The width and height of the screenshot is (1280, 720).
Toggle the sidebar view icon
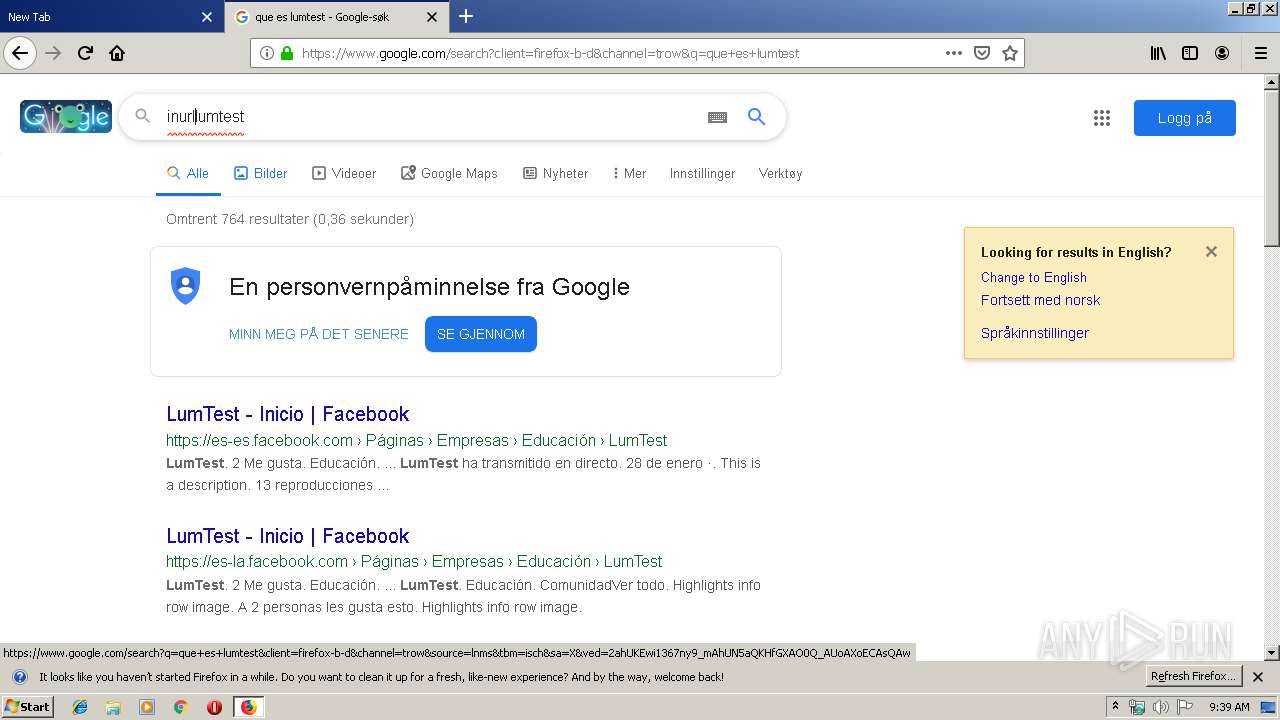click(x=1190, y=53)
